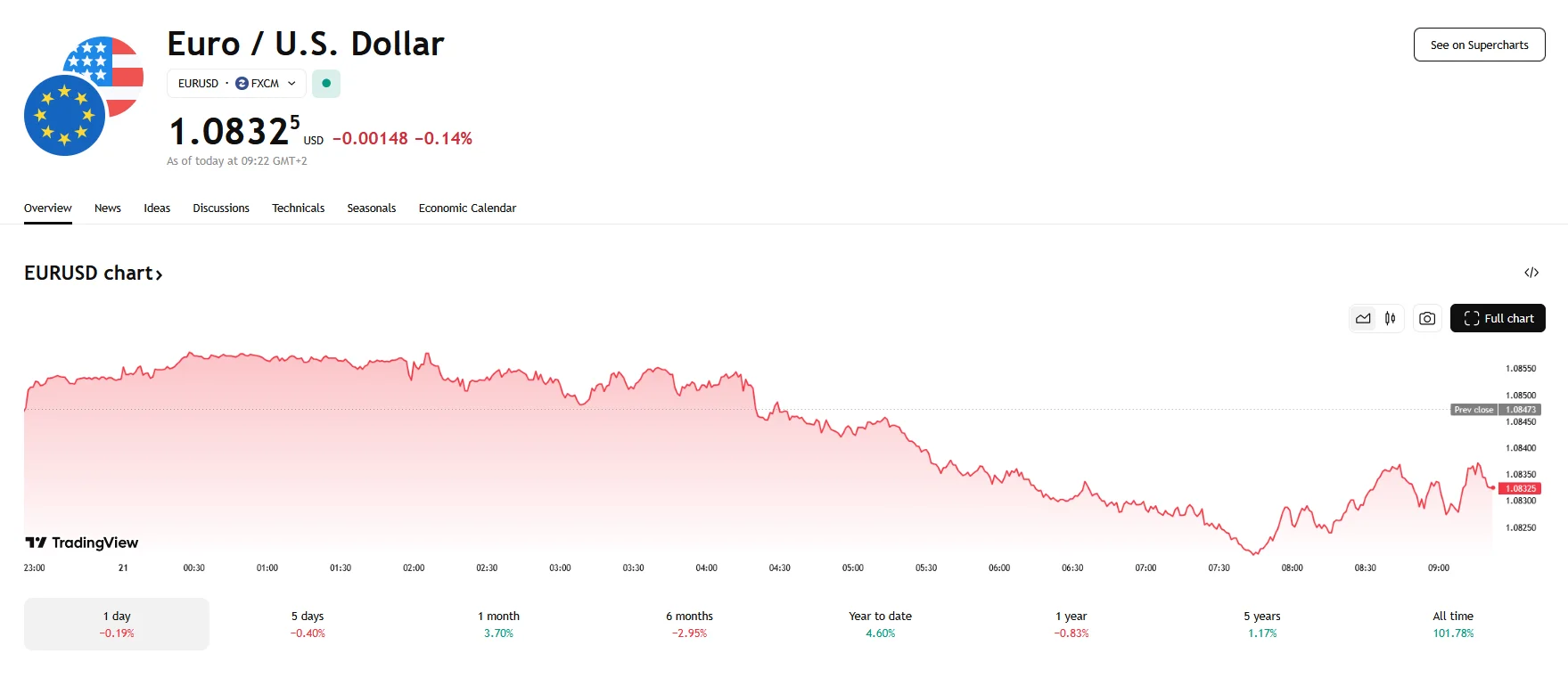Open the News tab
Viewport: 1568px width, 678px height.
tap(108, 208)
